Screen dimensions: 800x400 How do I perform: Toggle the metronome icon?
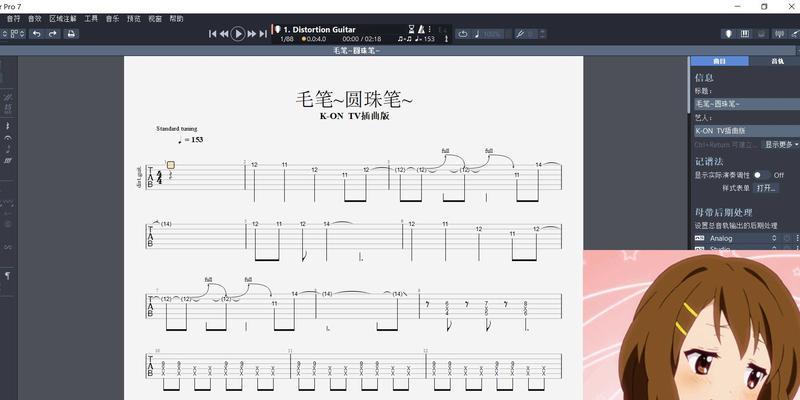tap(421, 29)
